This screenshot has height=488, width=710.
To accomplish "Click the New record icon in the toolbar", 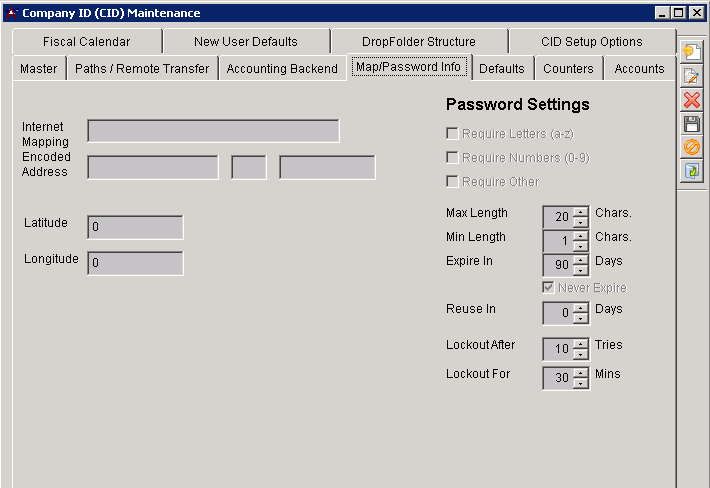I will tap(691, 52).
